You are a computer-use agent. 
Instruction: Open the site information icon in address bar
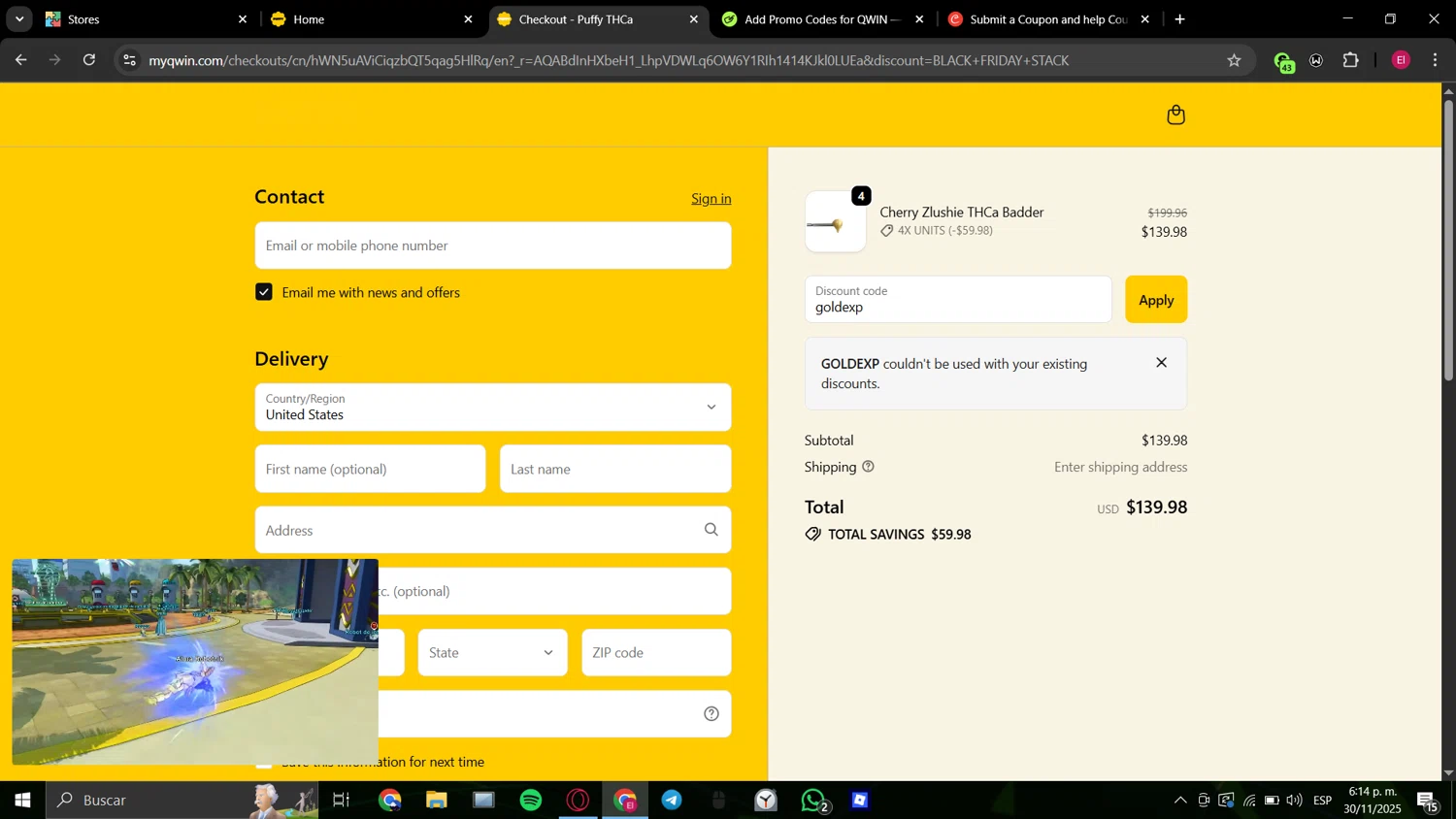coord(129,60)
